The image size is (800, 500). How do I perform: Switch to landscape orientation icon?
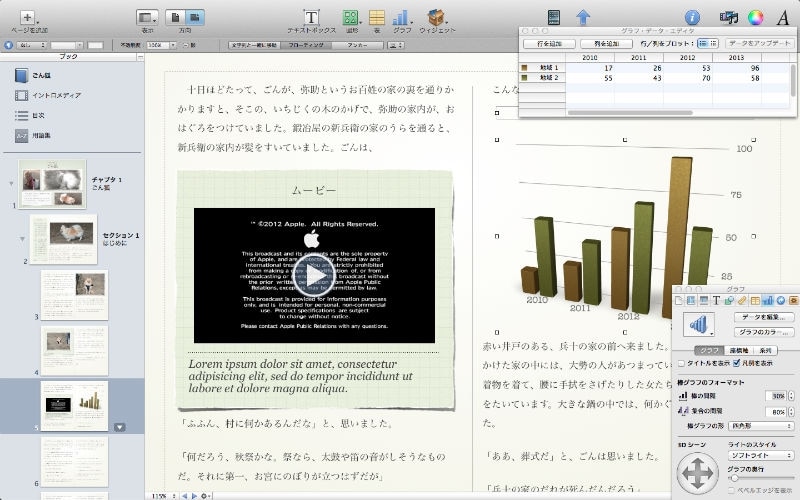194,17
